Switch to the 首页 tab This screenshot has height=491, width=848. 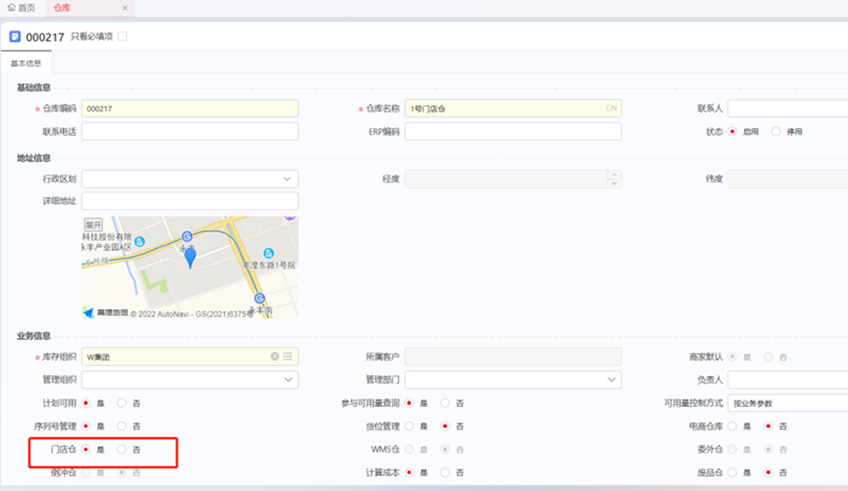[x=21, y=8]
